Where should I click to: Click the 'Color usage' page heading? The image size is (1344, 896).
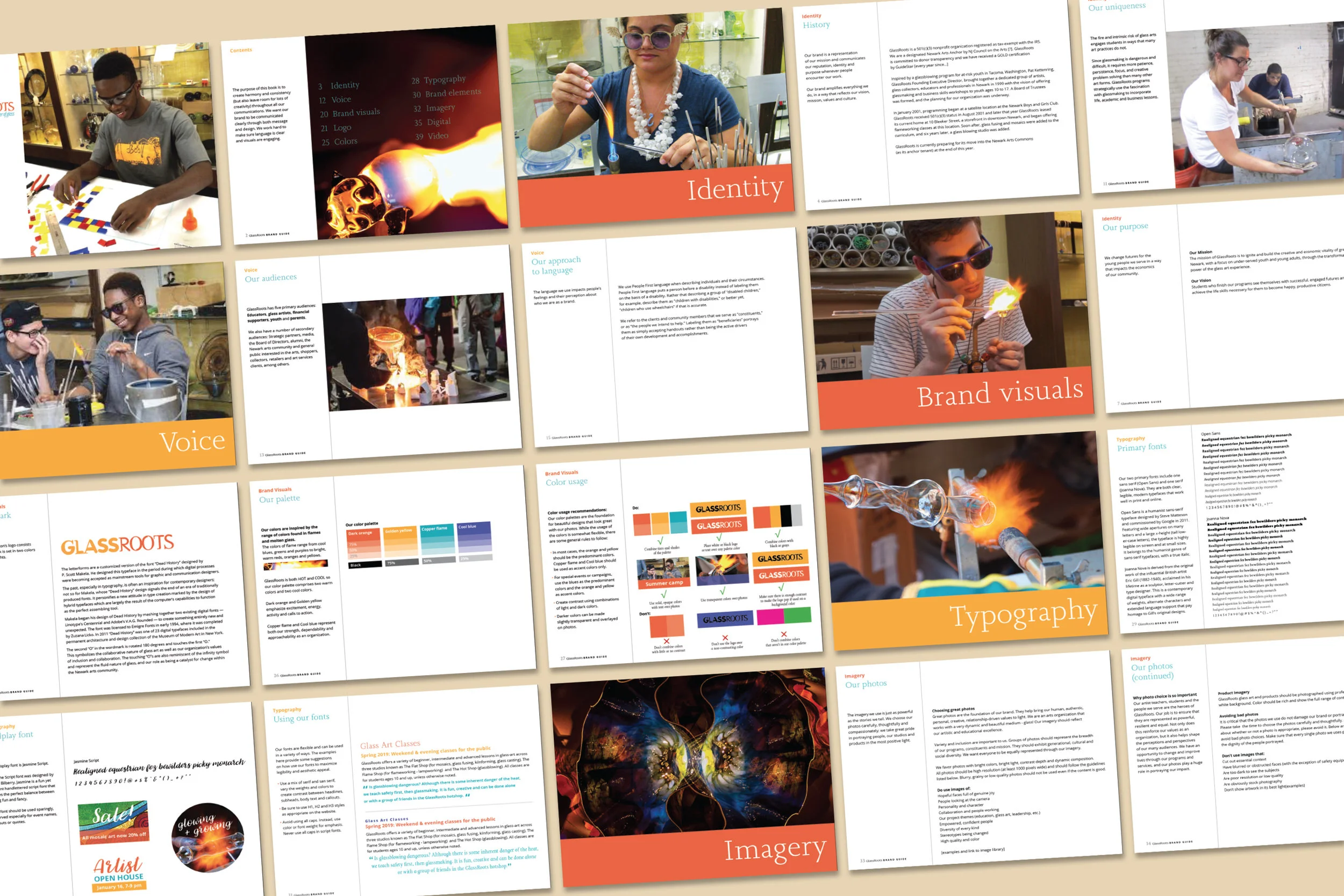[x=566, y=481]
